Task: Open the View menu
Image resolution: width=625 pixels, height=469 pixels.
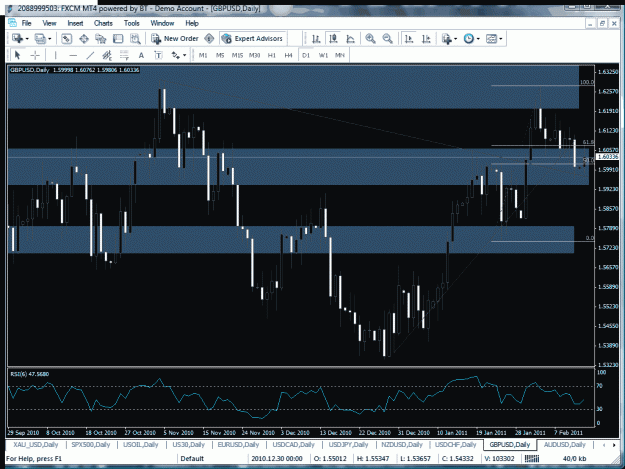Action: pos(49,23)
